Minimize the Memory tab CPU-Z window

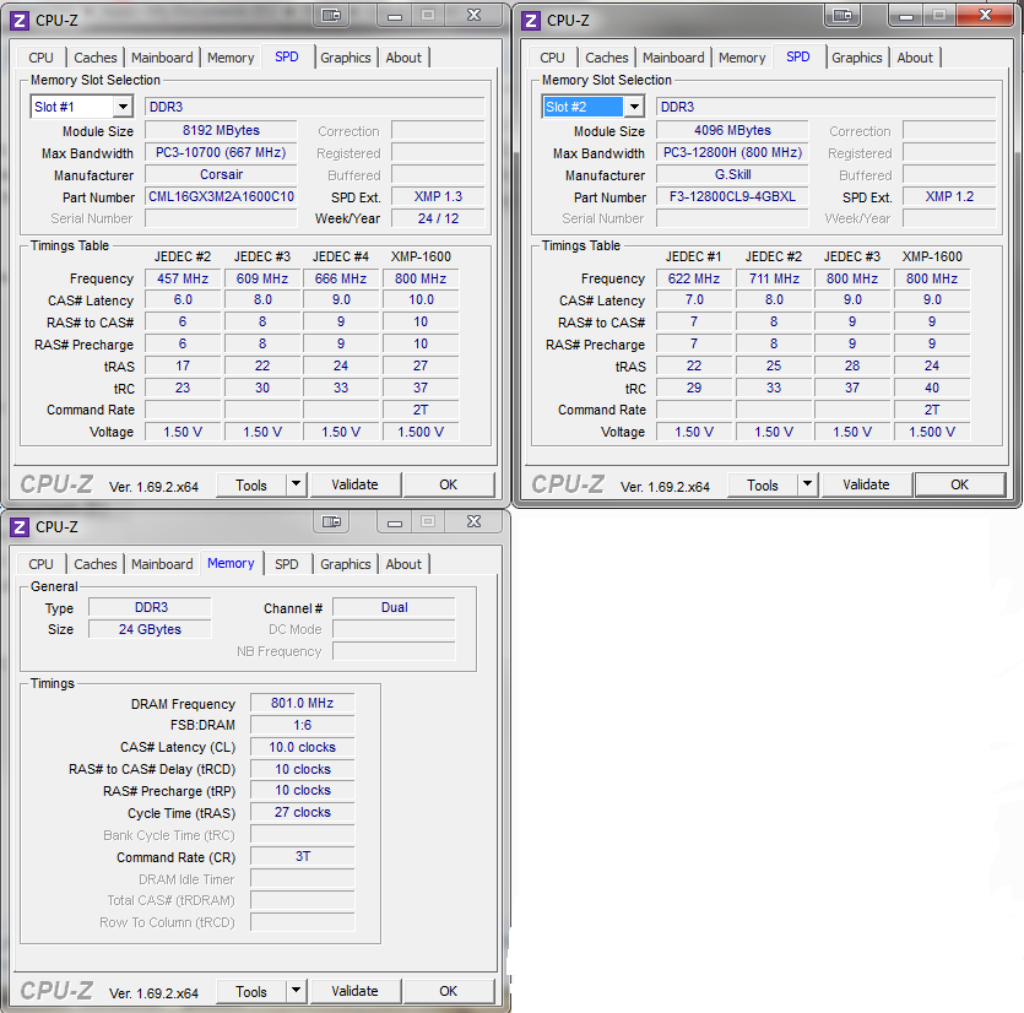(x=394, y=522)
